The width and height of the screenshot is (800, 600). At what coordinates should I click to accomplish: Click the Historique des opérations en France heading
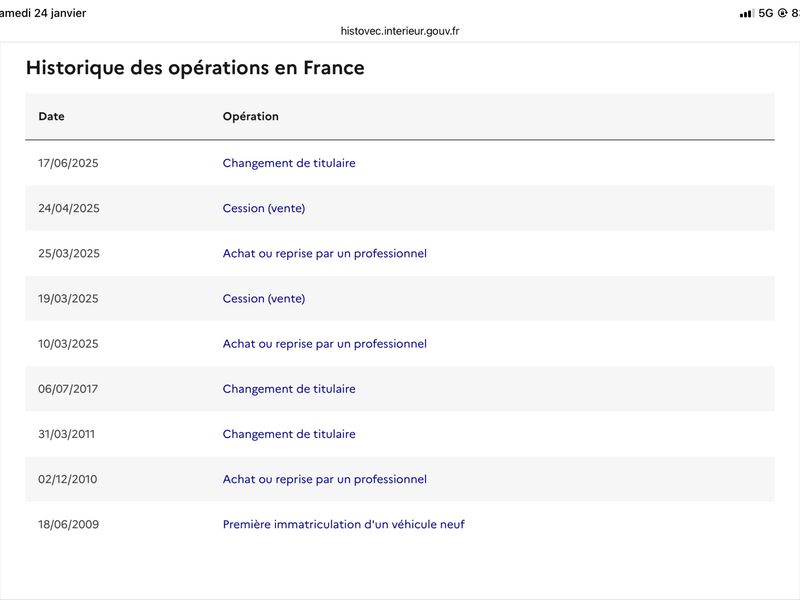(x=195, y=68)
